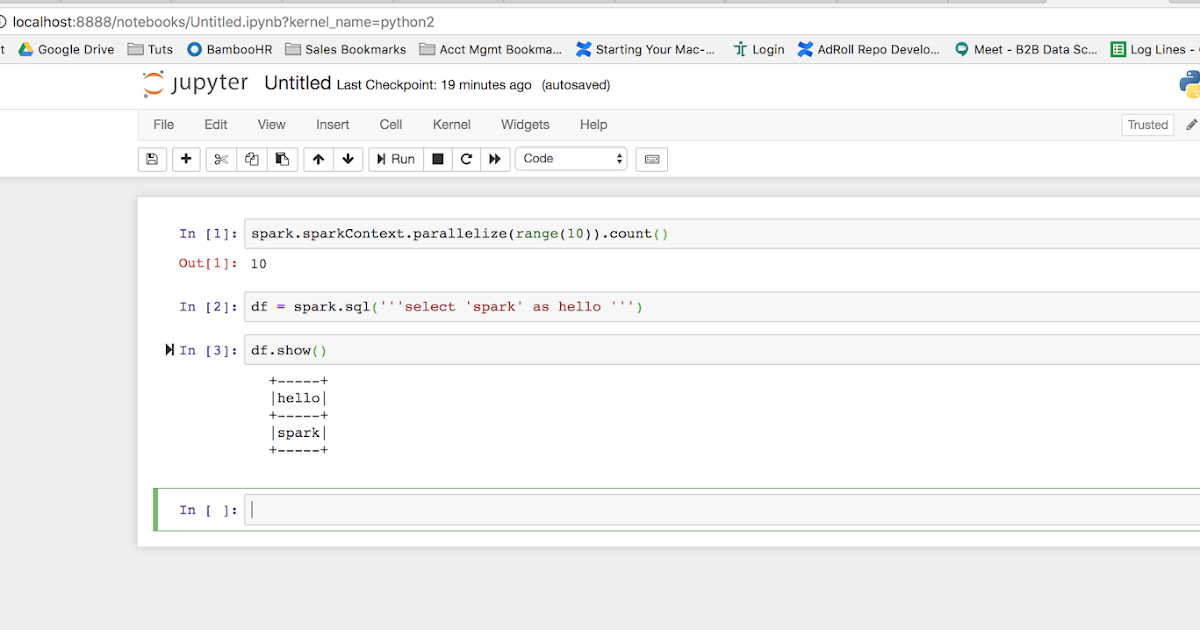This screenshot has width=1200, height=630.
Task: Click the 'hello' header in the output table
Action: tap(298, 398)
